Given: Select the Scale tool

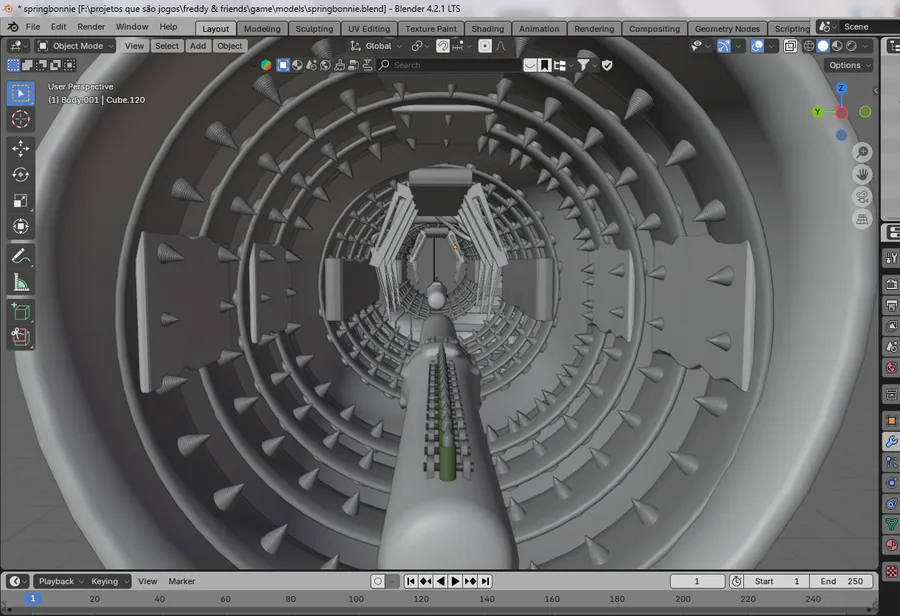Looking at the screenshot, I should (x=21, y=200).
